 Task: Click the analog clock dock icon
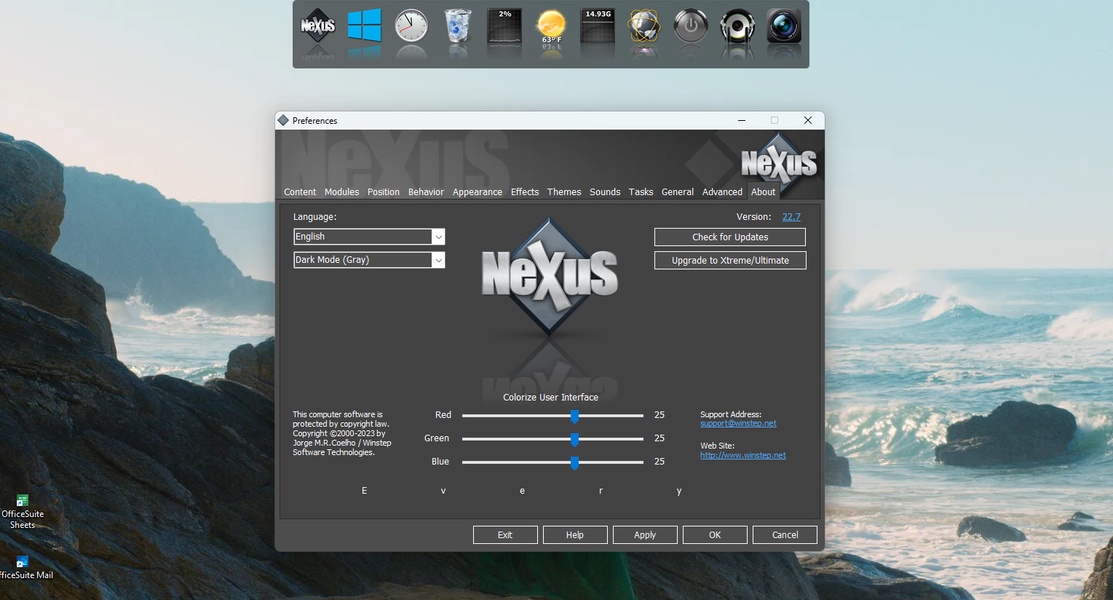click(411, 27)
